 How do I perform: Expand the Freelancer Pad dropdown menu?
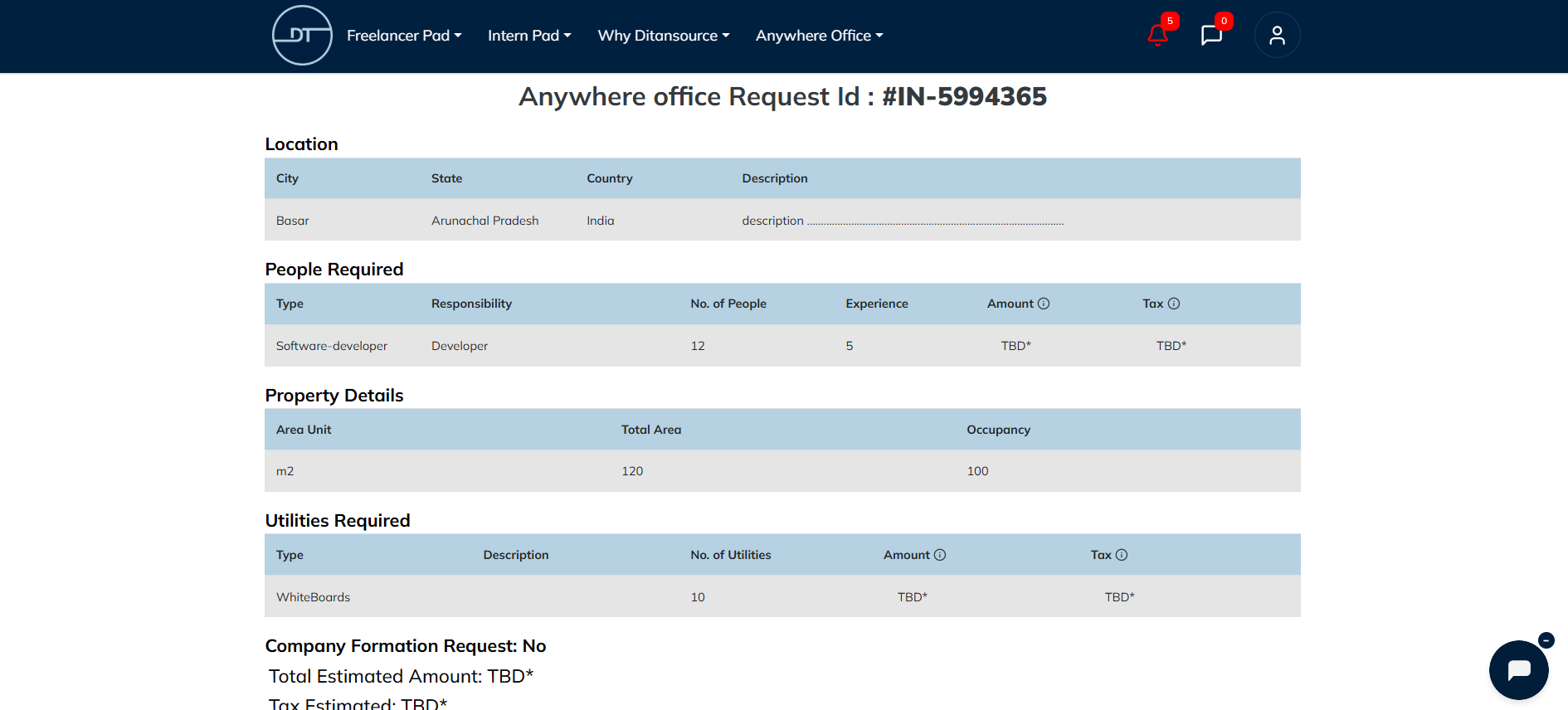404,36
